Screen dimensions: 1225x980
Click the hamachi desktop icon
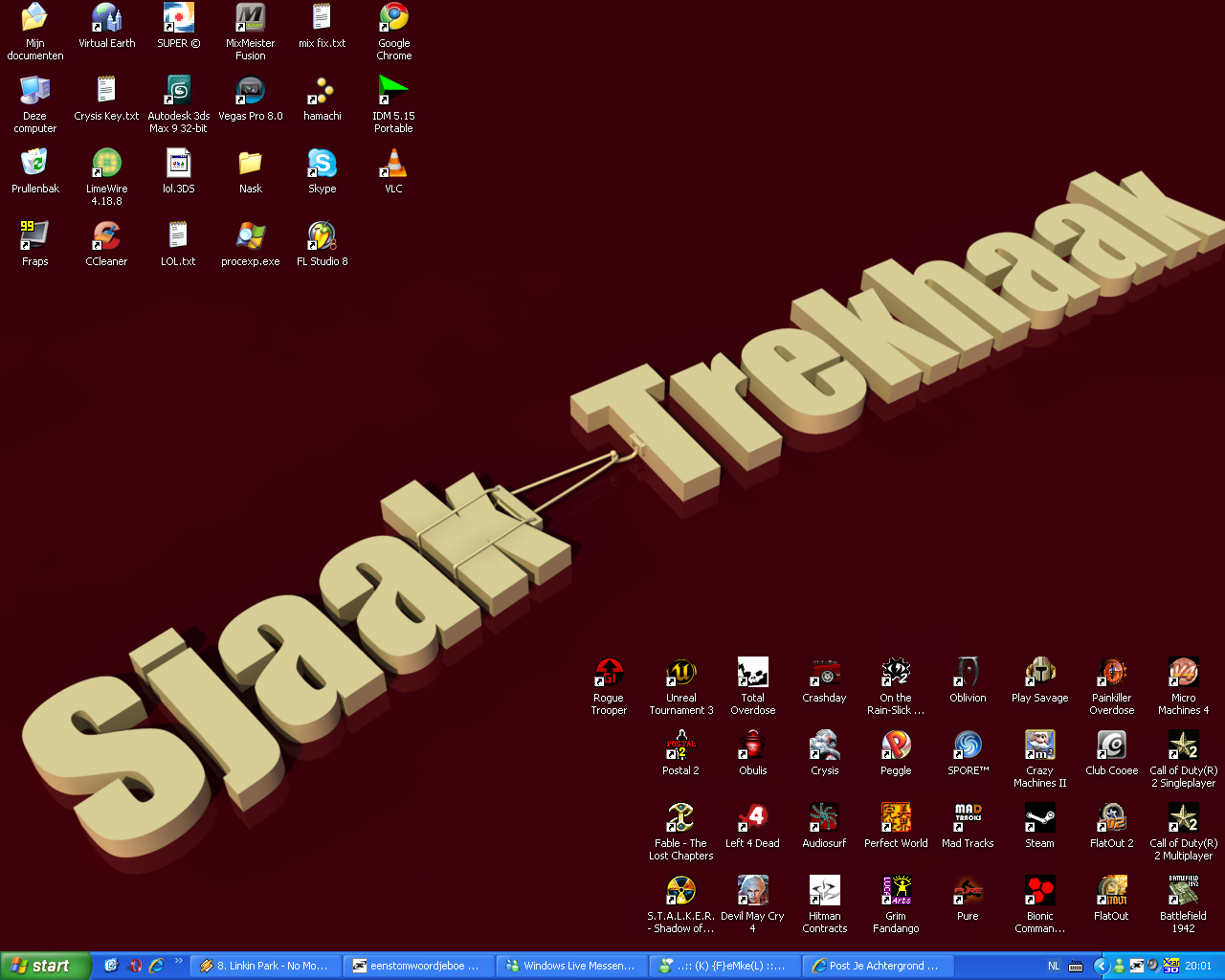pyautogui.click(x=323, y=90)
